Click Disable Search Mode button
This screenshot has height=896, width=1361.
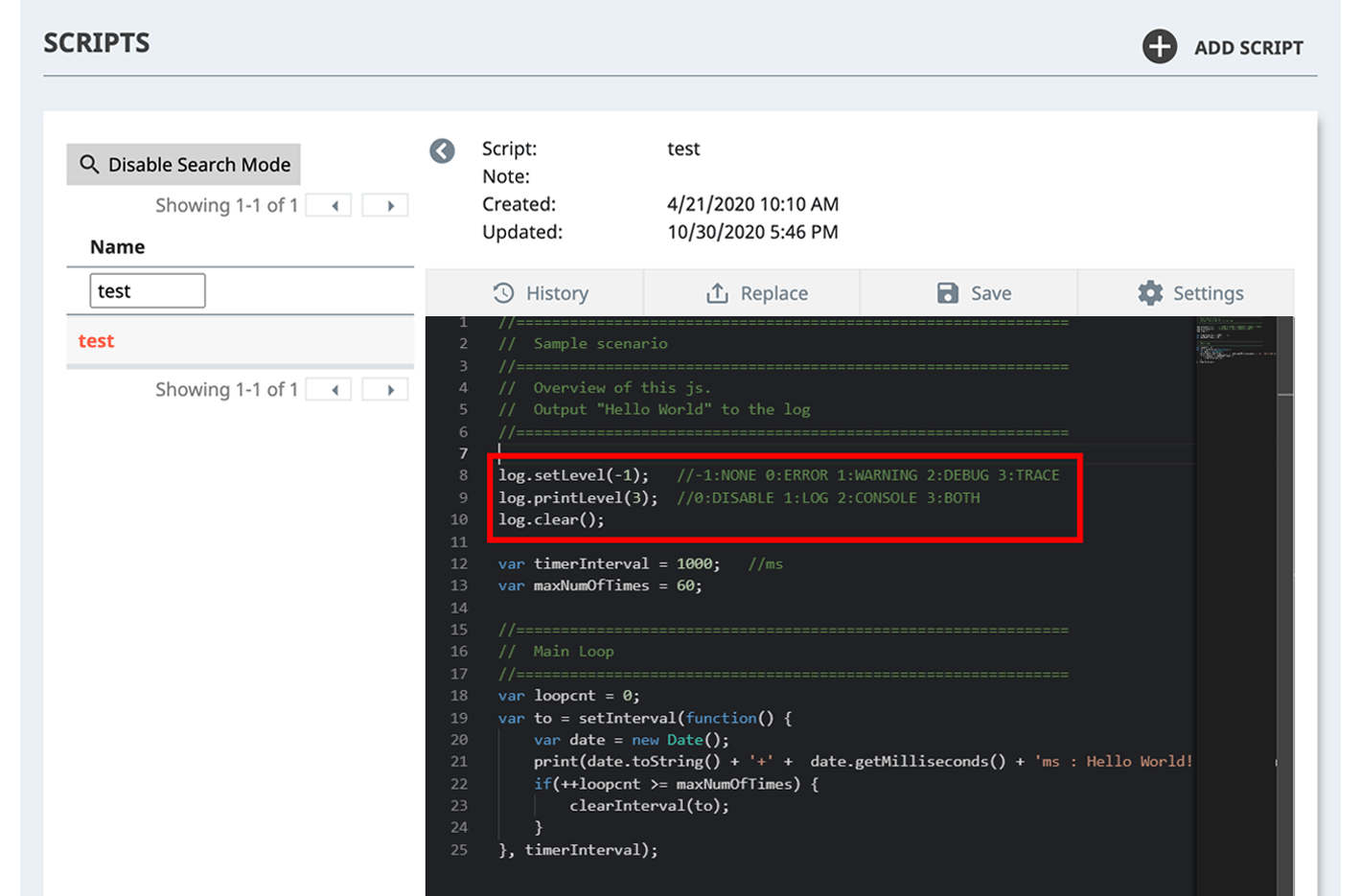click(x=184, y=164)
